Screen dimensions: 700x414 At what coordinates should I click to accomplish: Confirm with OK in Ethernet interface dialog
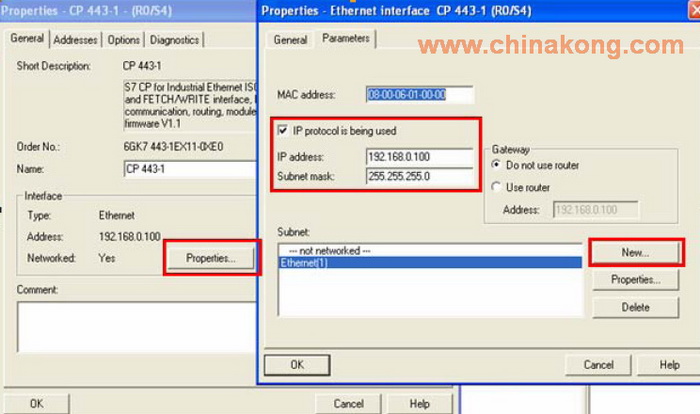[x=297, y=365]
